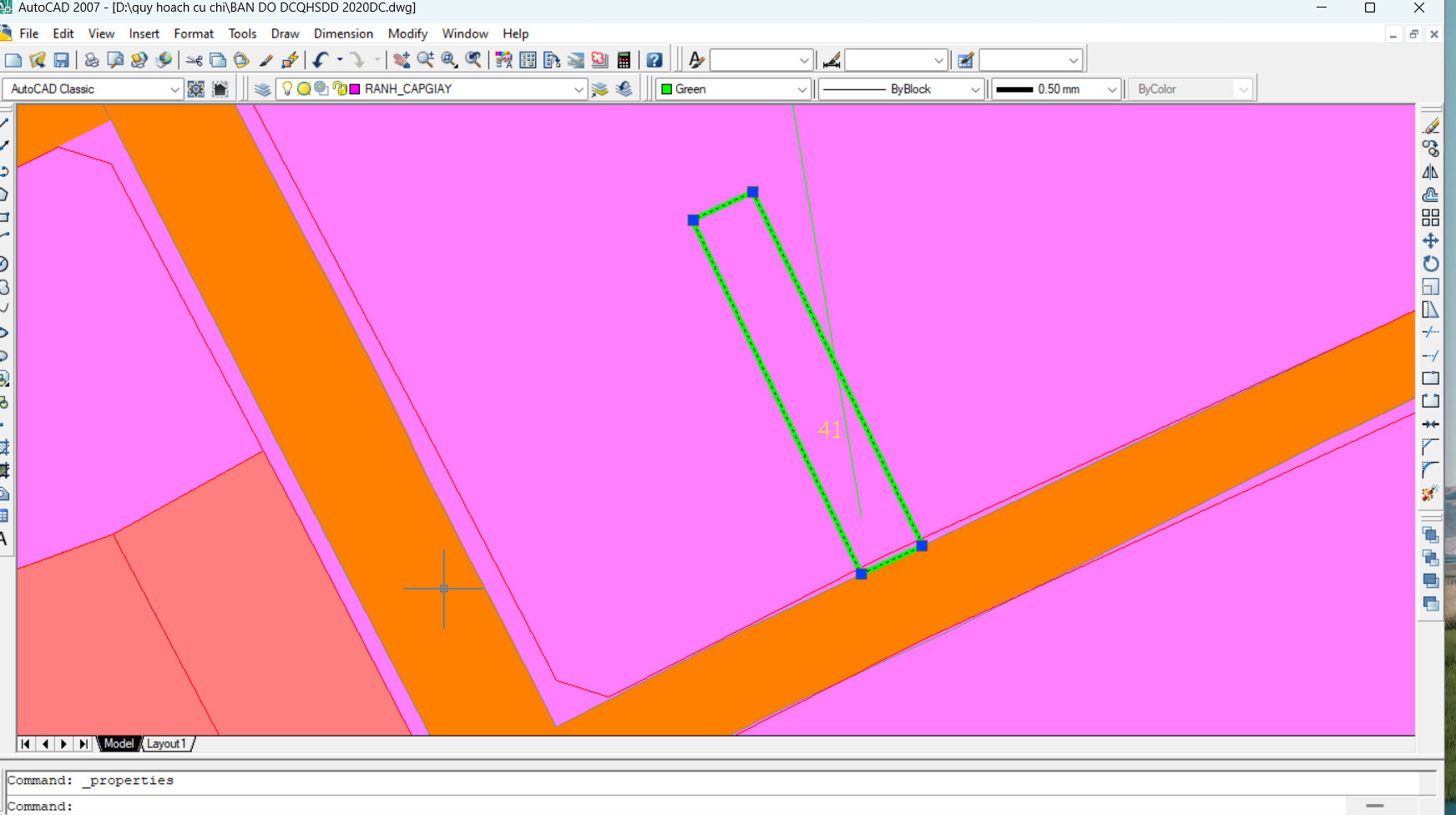Toggle RANH_CAPGIAY layer lock icon
Image resolution: width=1456 pixels, height=815 pixels.
tap(340, 89)
